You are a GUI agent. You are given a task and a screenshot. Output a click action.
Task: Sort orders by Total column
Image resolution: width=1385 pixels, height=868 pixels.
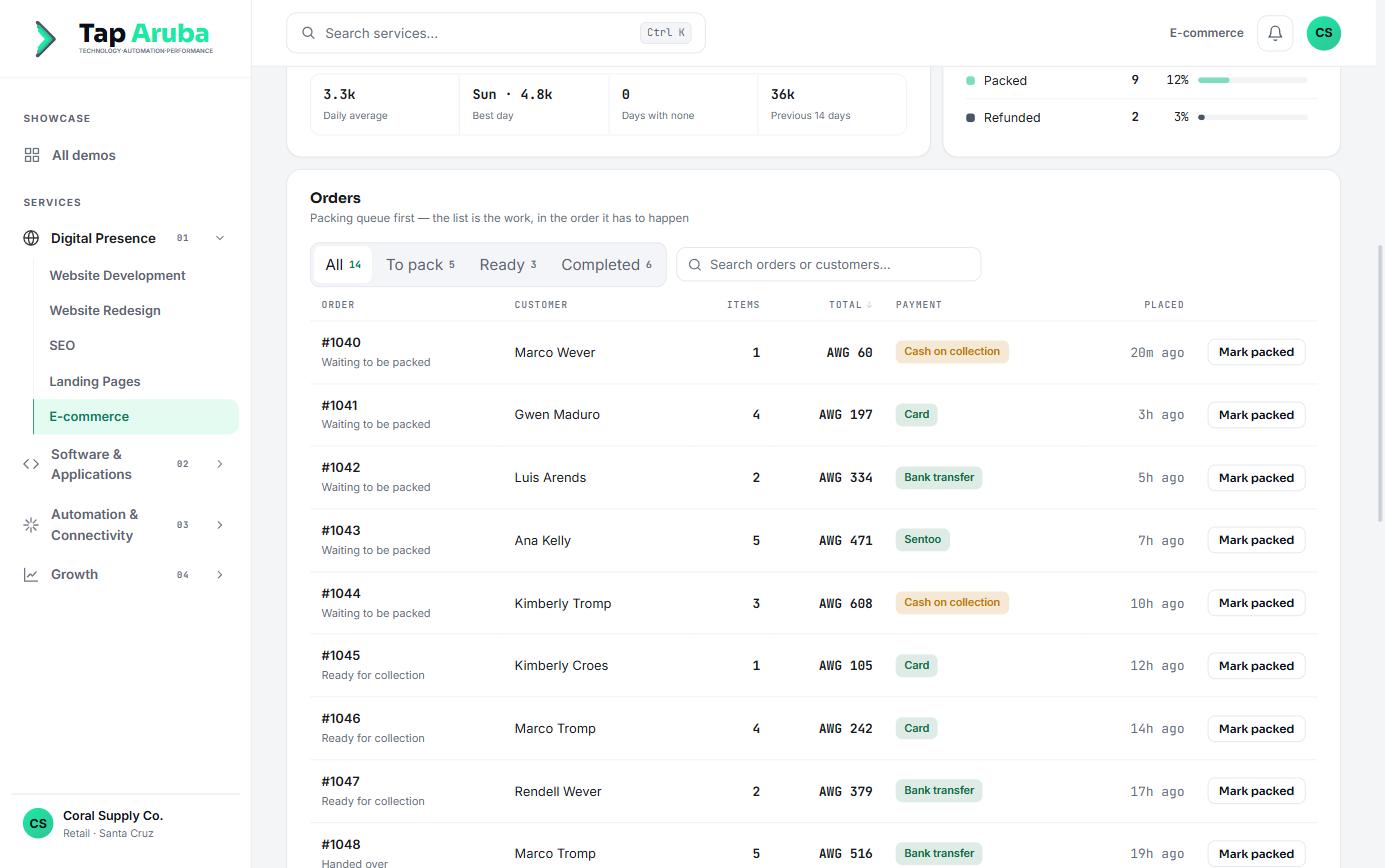coord(850,304)
